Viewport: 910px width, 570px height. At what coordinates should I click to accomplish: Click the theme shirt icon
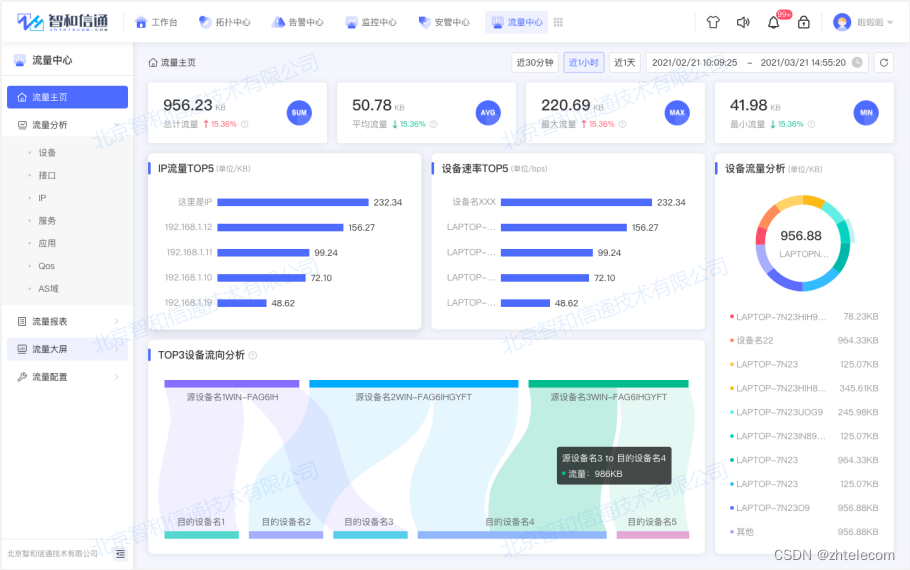[x=713, y=22]
